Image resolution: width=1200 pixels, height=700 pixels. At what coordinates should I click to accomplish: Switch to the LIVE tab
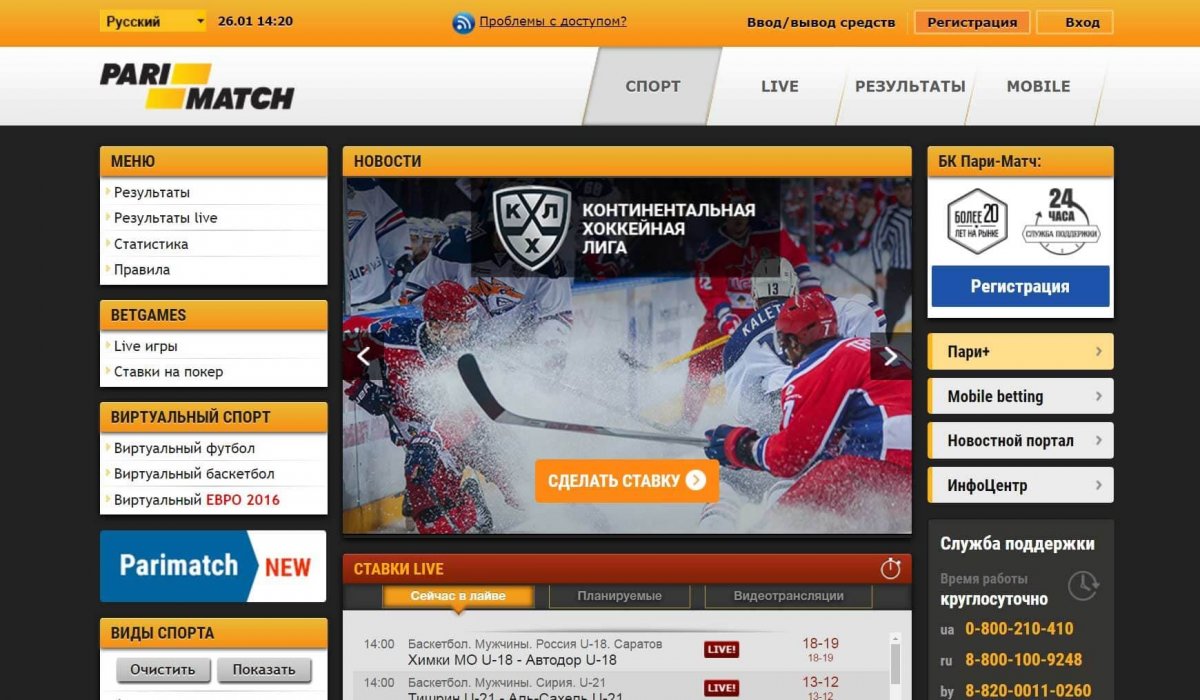779,86
